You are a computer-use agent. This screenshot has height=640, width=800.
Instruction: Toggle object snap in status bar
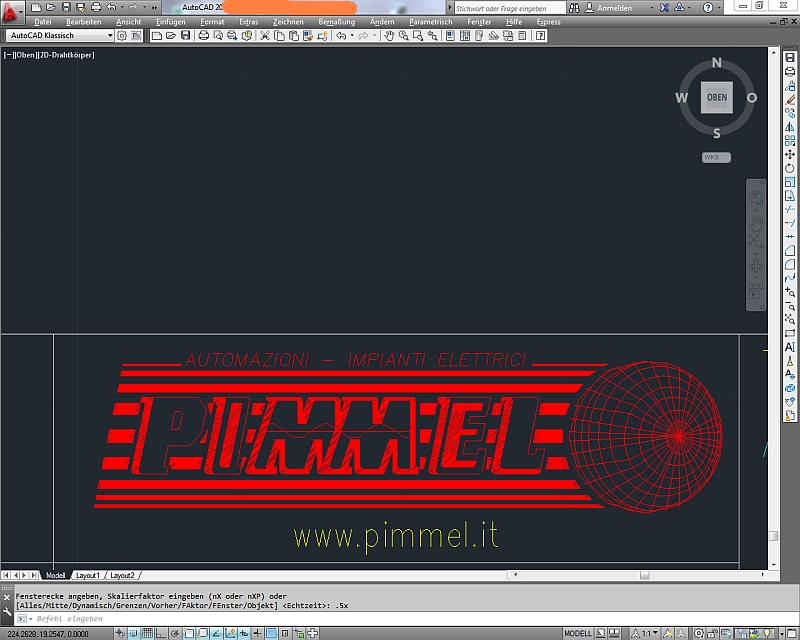188,633
